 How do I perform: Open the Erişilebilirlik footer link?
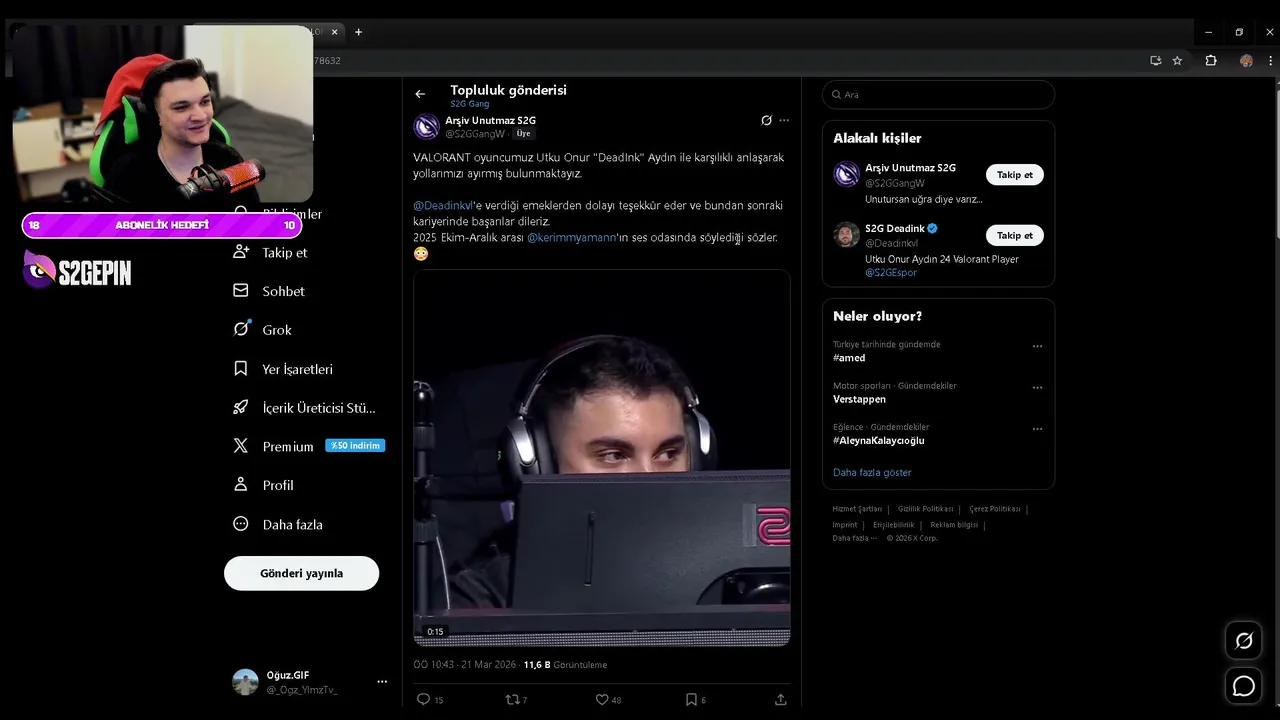point(893,525)
